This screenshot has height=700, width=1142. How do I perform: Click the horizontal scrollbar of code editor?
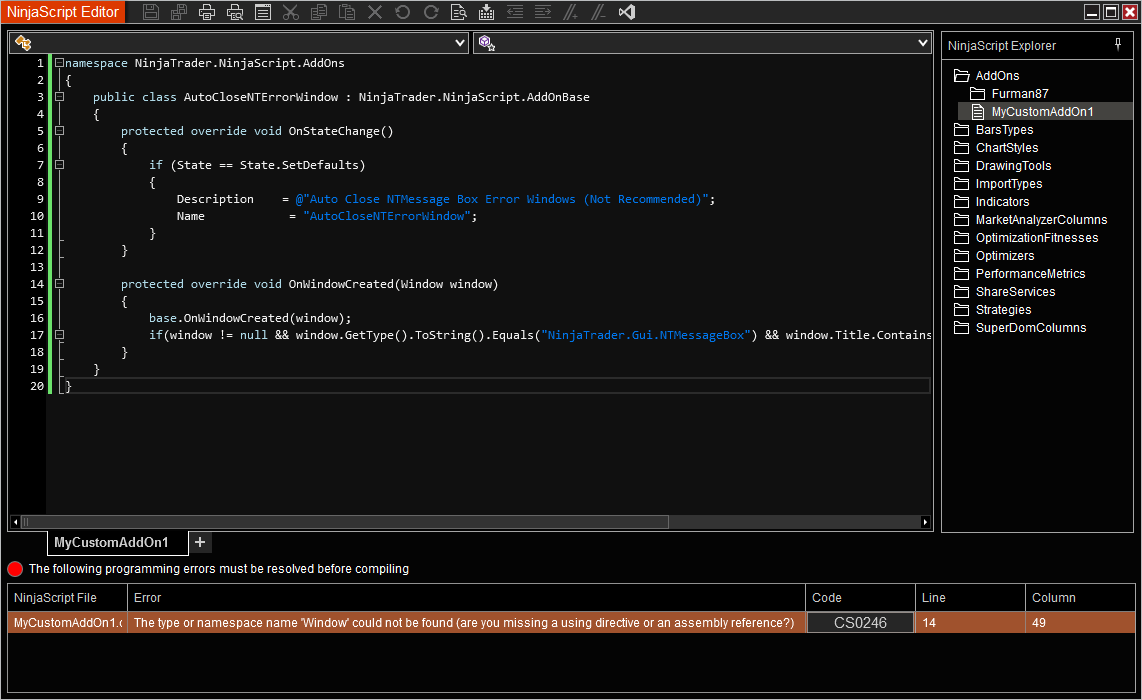tap(345, 522)
